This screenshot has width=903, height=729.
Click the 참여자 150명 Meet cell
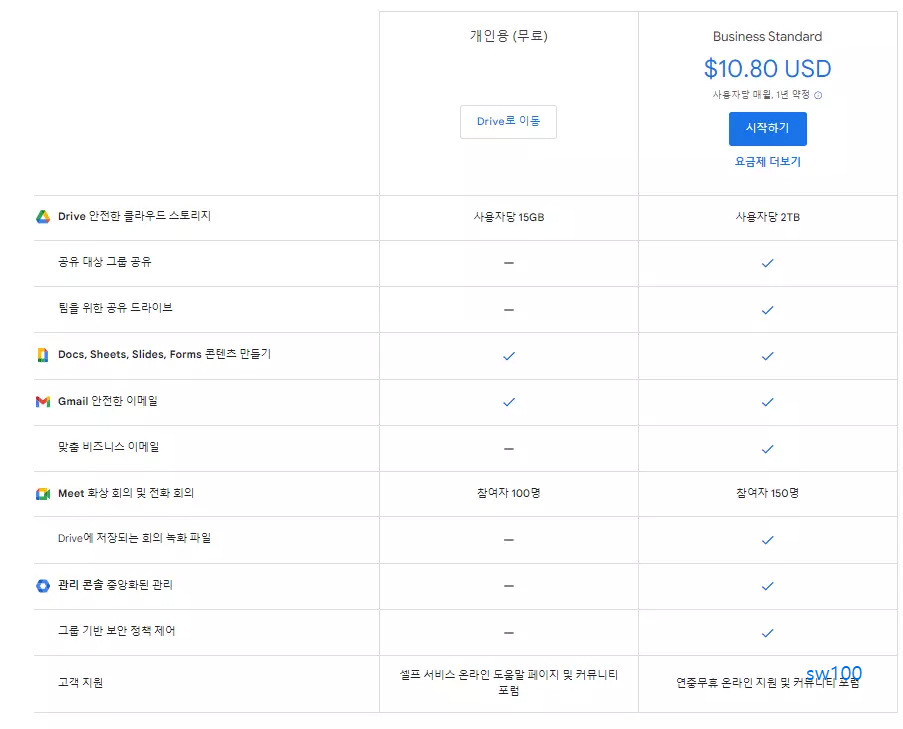coord(767,493)
